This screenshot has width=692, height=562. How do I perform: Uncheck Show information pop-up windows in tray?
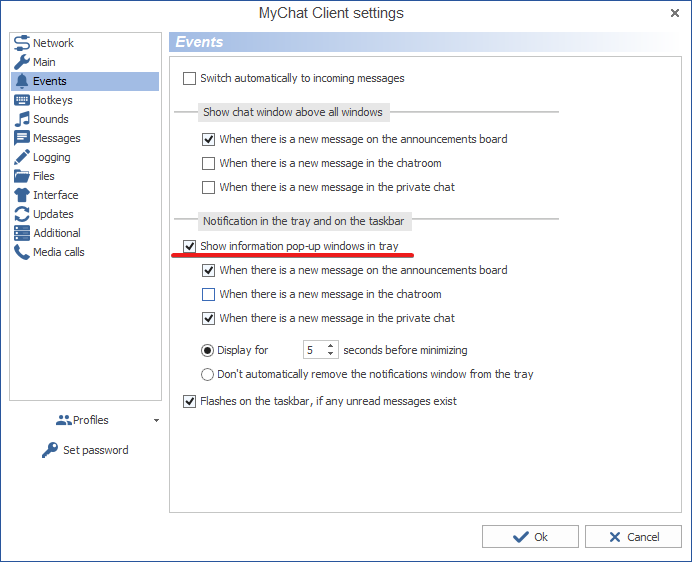click(x=190, y=246)
